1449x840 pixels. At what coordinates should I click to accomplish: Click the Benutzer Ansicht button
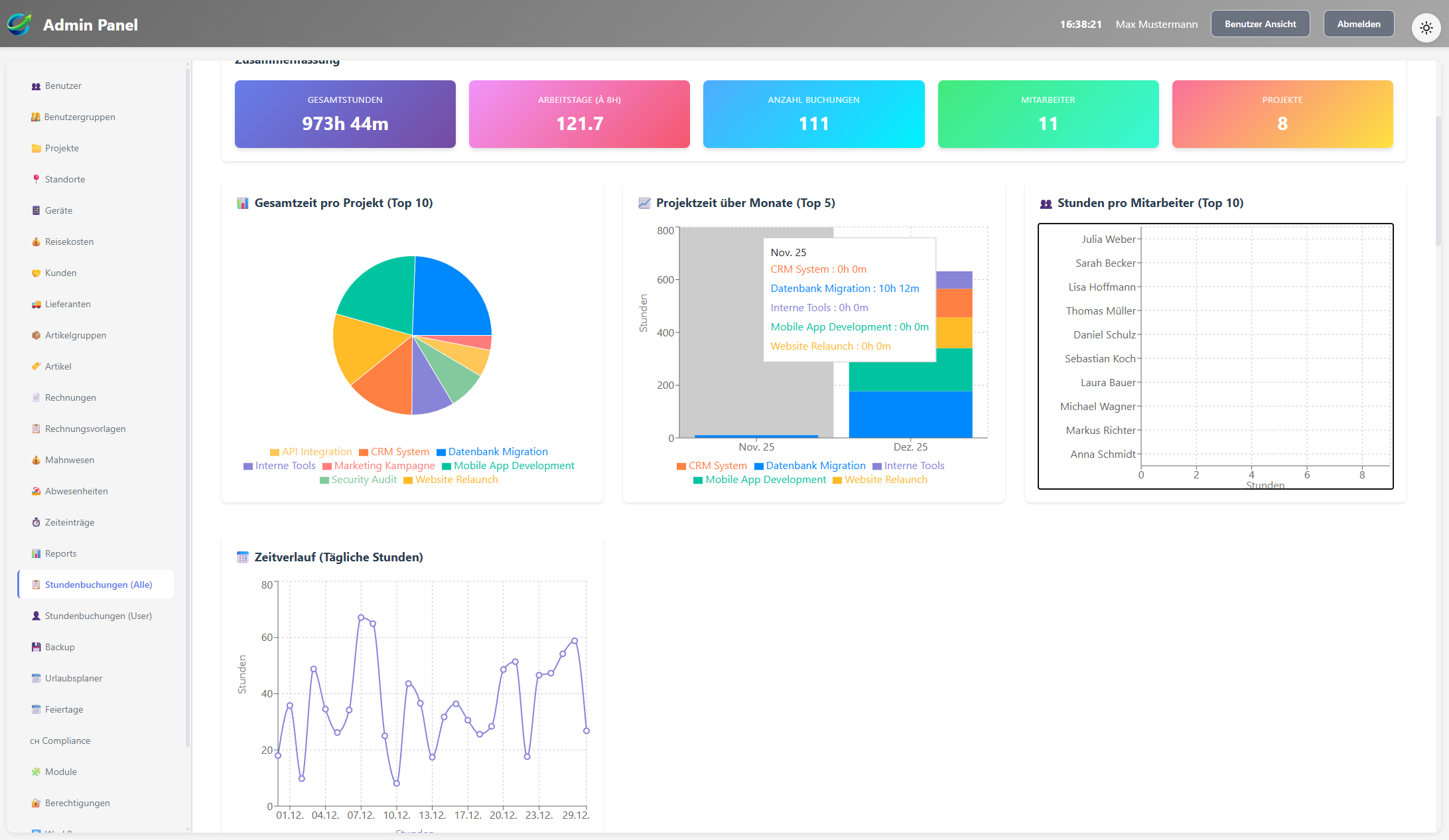pos(1260,24)
